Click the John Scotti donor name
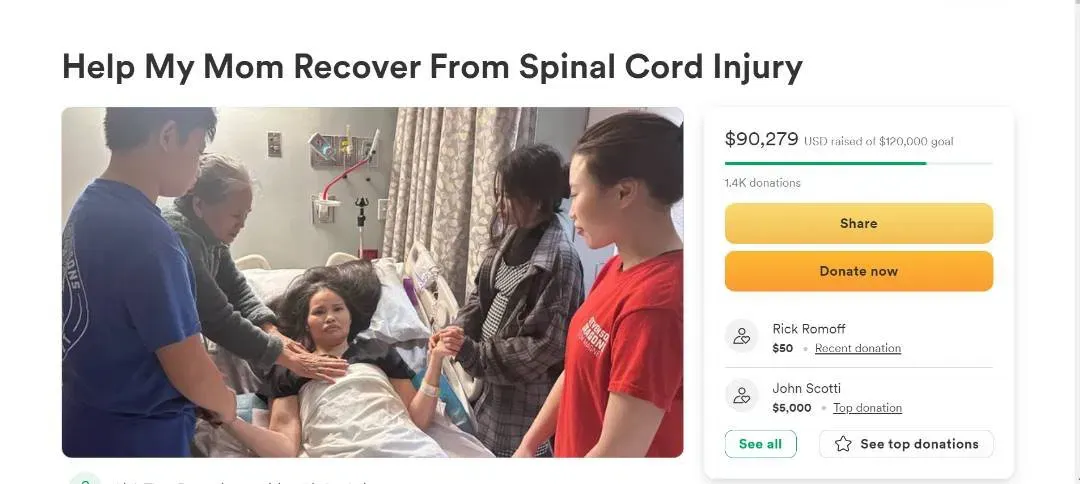This screenshot has width=1080, height=484. (x=807, y=388)
